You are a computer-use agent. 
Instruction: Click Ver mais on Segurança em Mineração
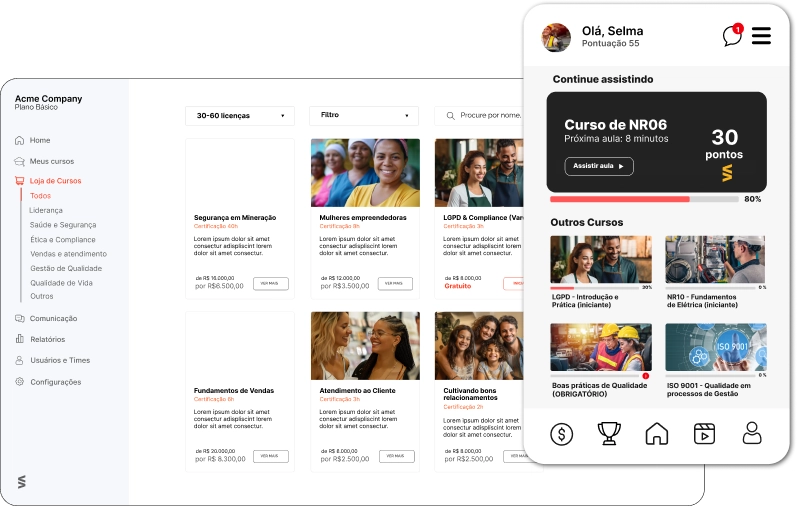270,284
